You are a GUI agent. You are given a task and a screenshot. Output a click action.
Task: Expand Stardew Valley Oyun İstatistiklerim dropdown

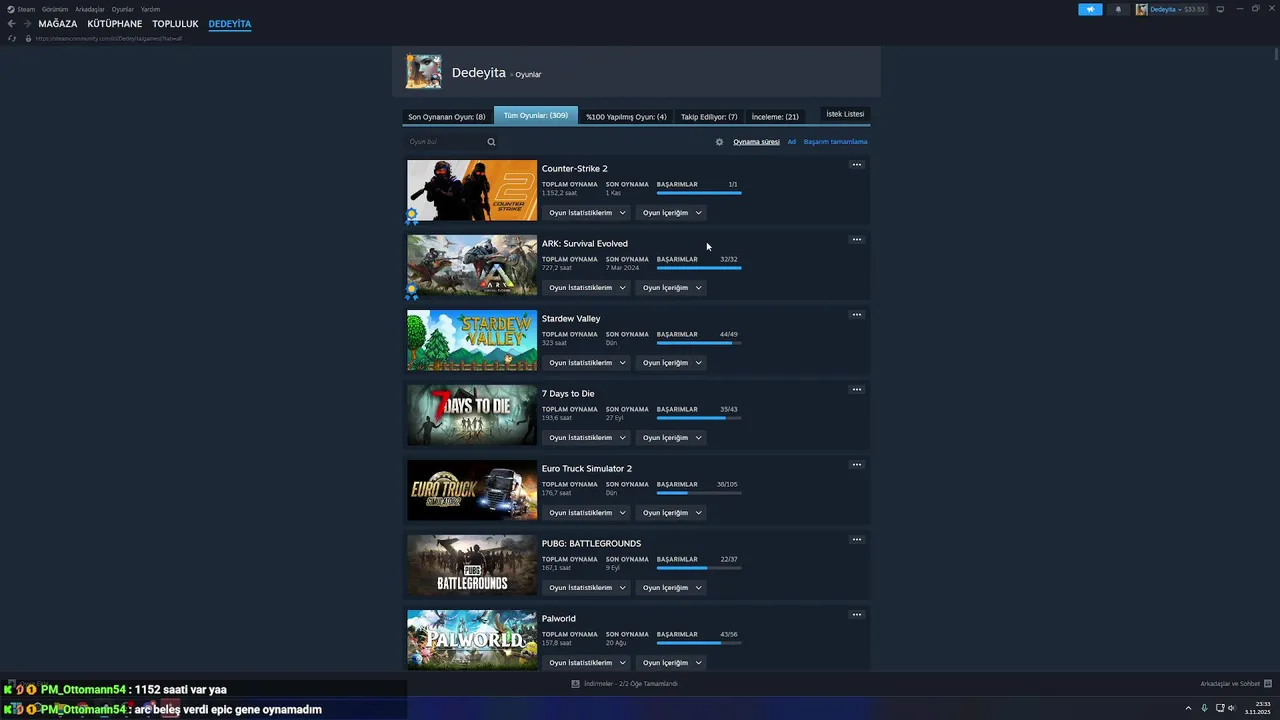[587, 362]
